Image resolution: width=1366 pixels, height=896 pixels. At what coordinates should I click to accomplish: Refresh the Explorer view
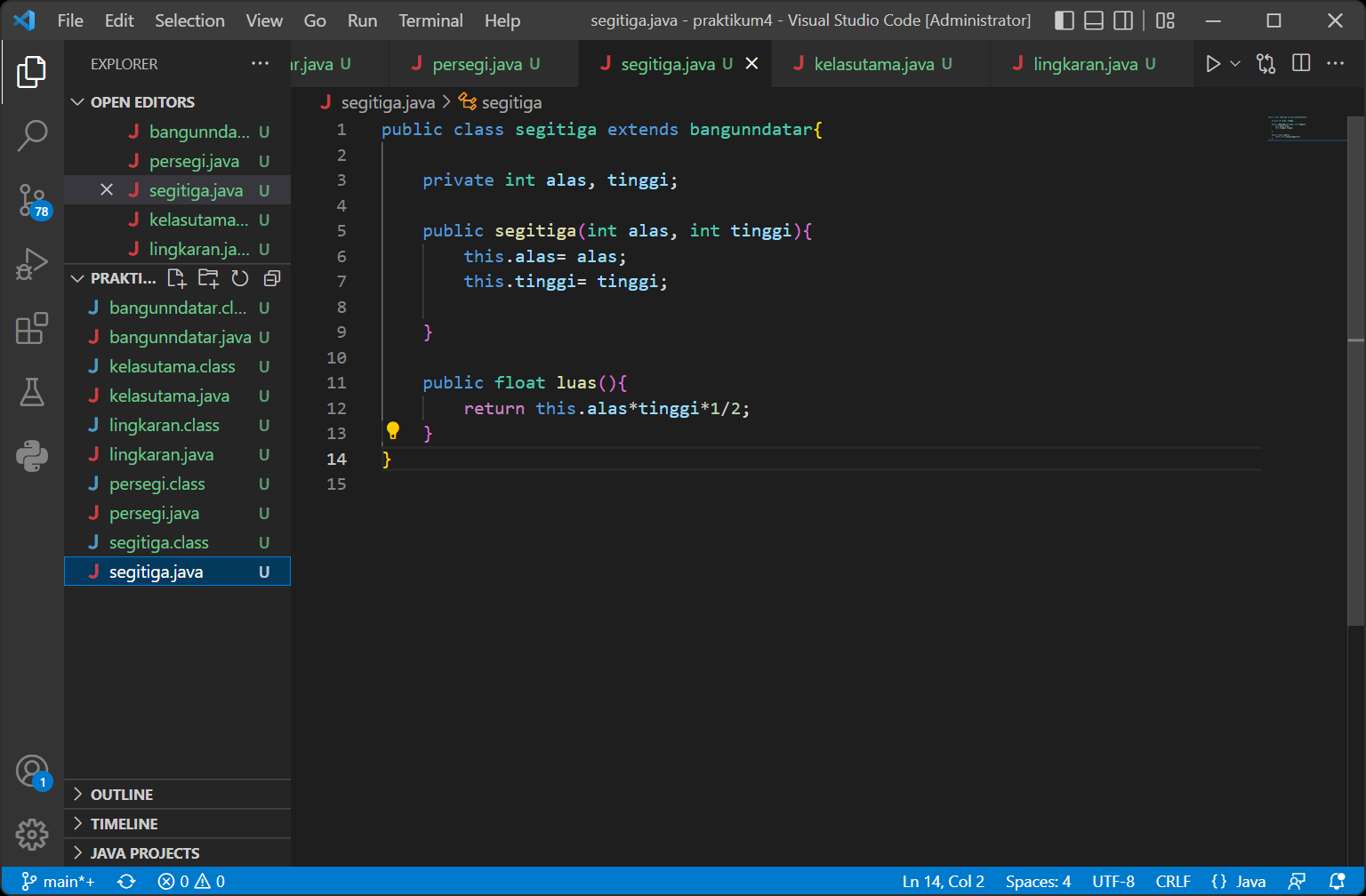pyautogui.click(x=239, y=278)
